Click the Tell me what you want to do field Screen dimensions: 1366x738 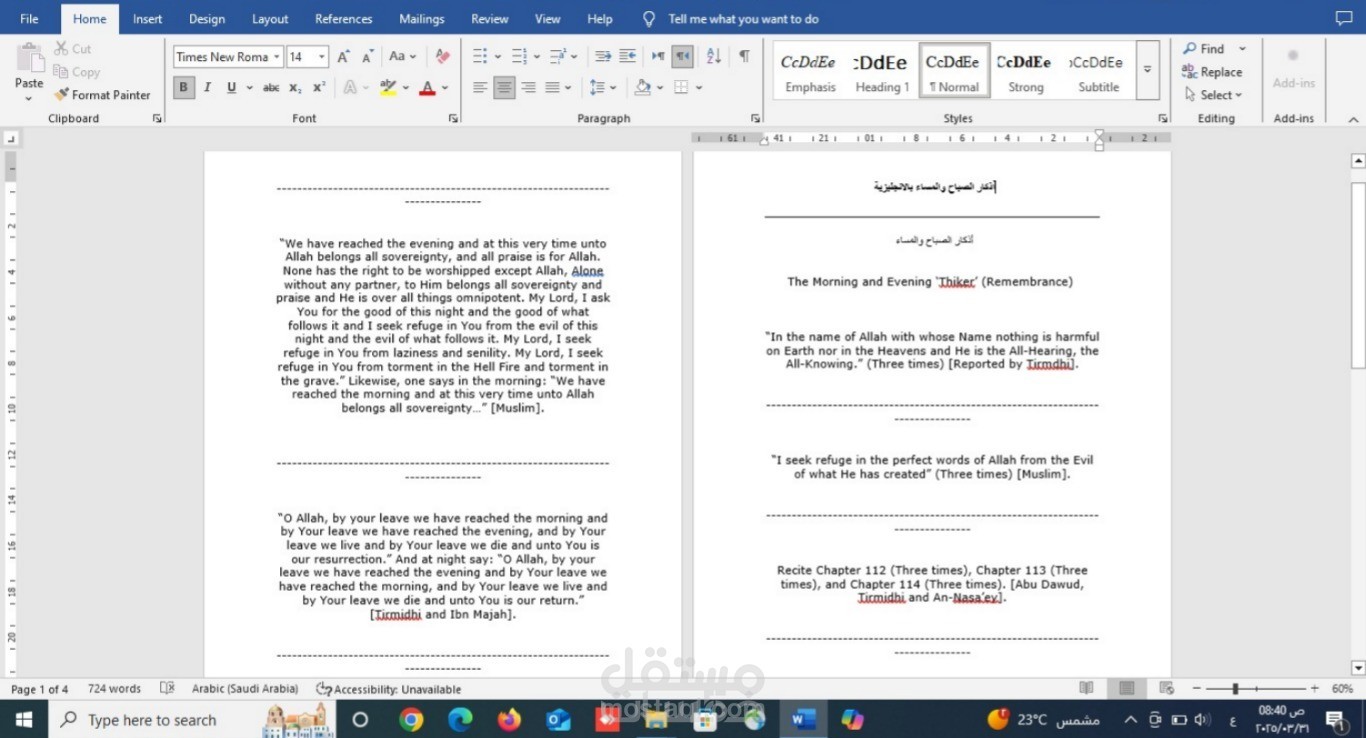(743, 19)
